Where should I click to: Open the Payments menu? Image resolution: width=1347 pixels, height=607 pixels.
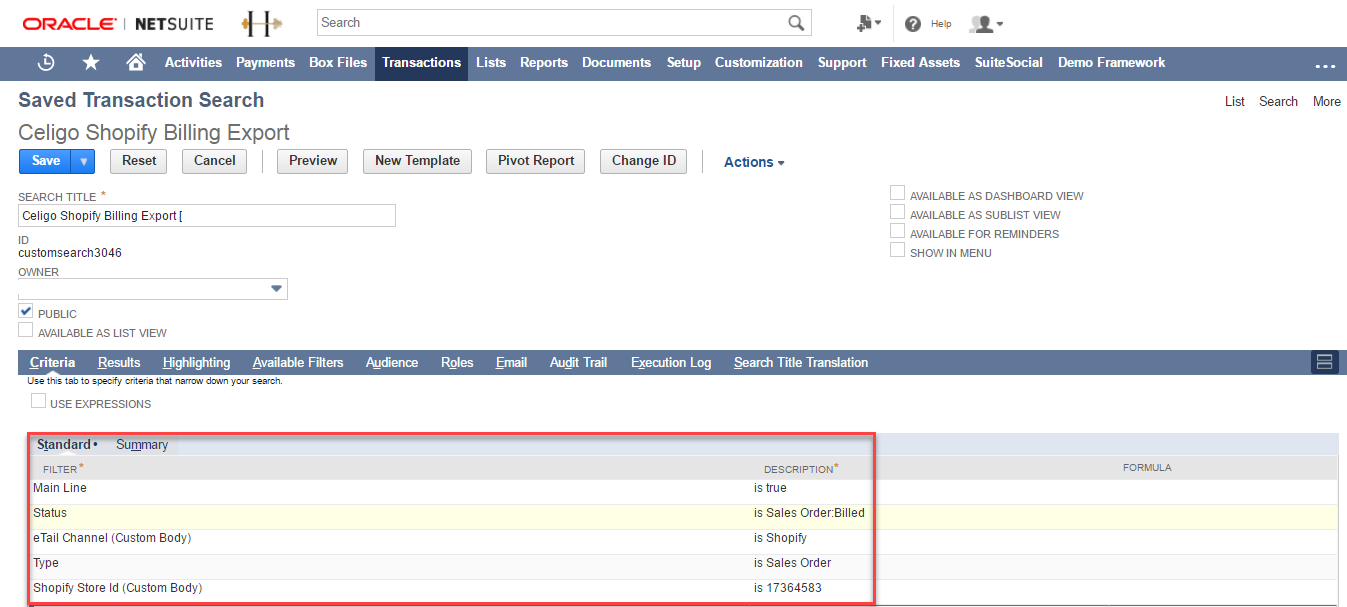point(265,62)
